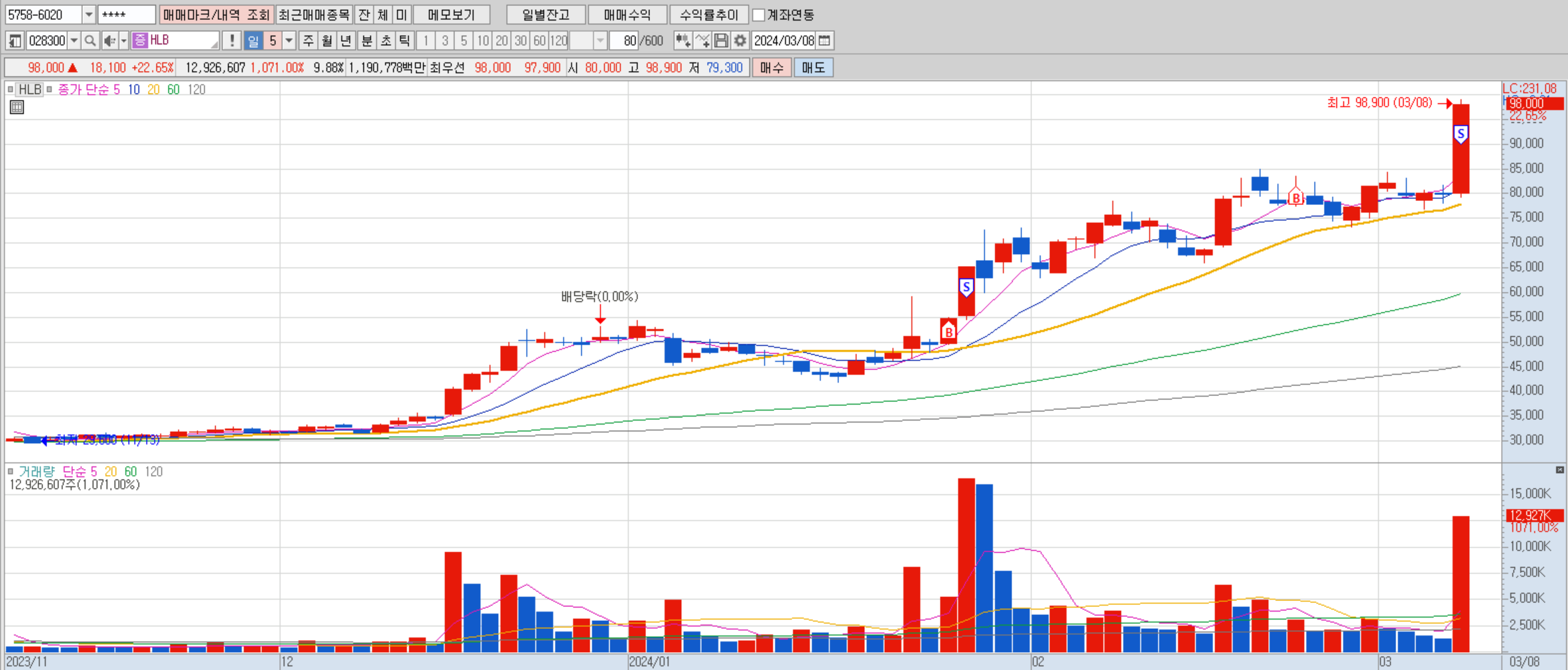1568x670 pixels.
Task: Click 매매수익 button
Action: point(627,15)
